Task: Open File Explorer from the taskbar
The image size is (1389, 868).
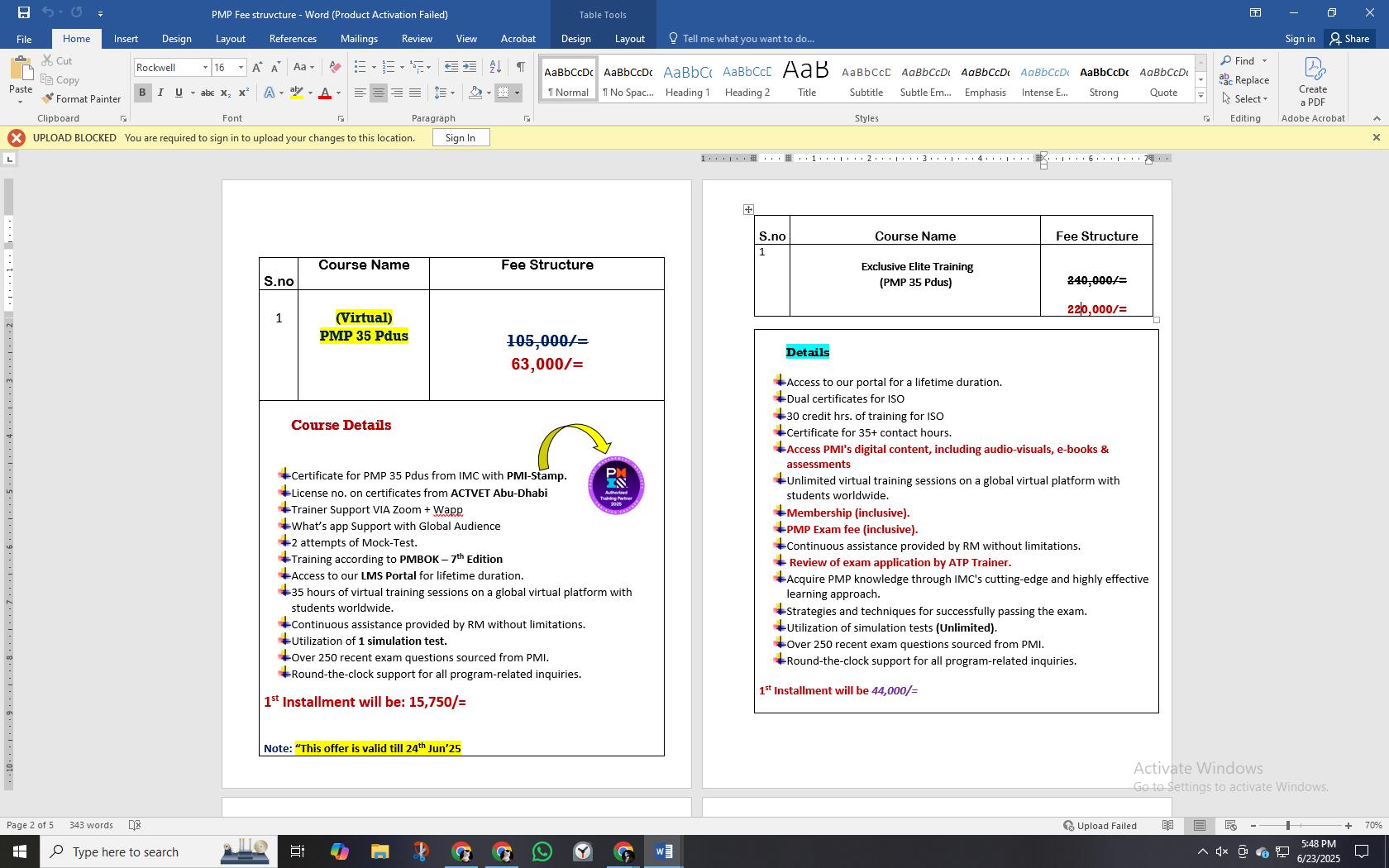Action: [379, 851]
